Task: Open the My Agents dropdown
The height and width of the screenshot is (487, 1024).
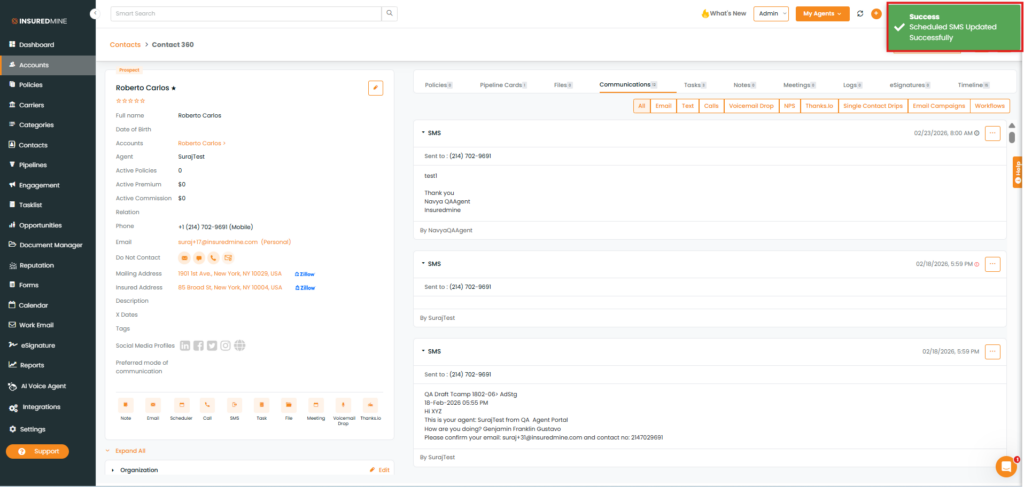Action: [x=822, y=14]
